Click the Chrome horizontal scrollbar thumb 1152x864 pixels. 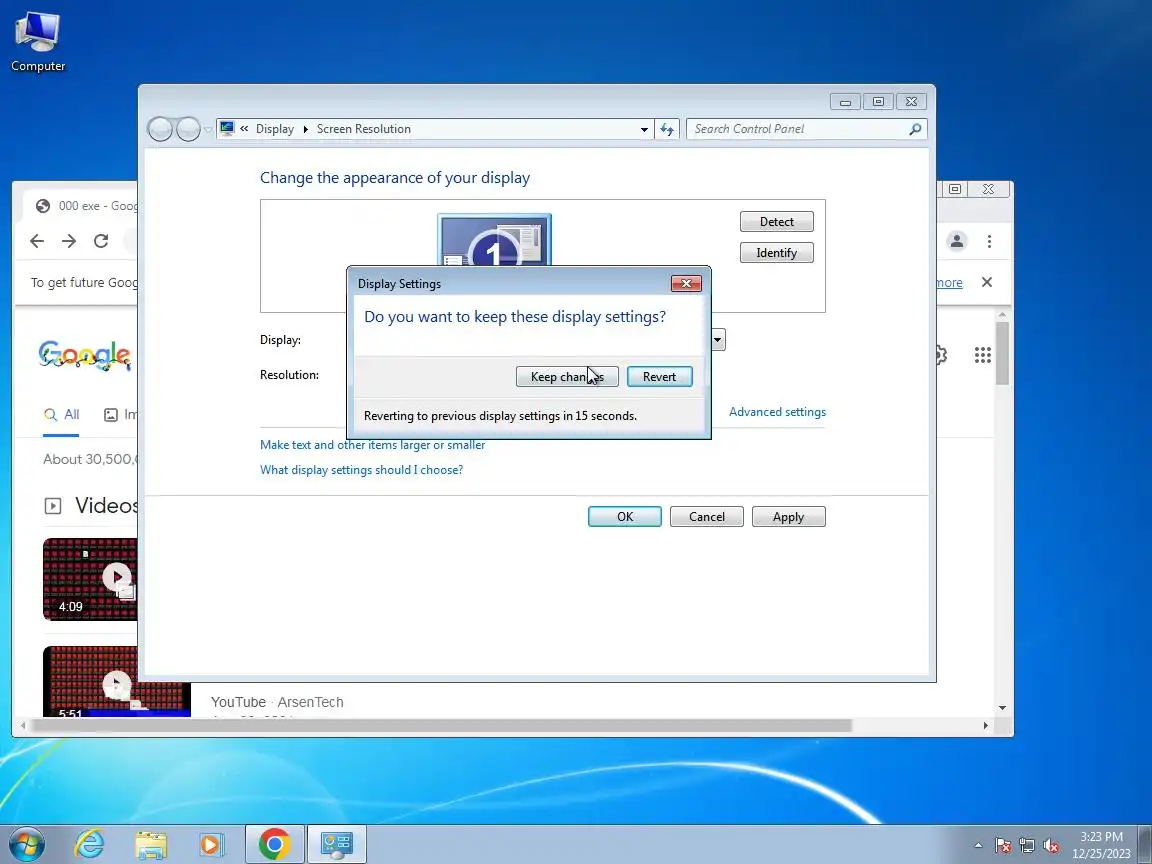coord(441,726)
